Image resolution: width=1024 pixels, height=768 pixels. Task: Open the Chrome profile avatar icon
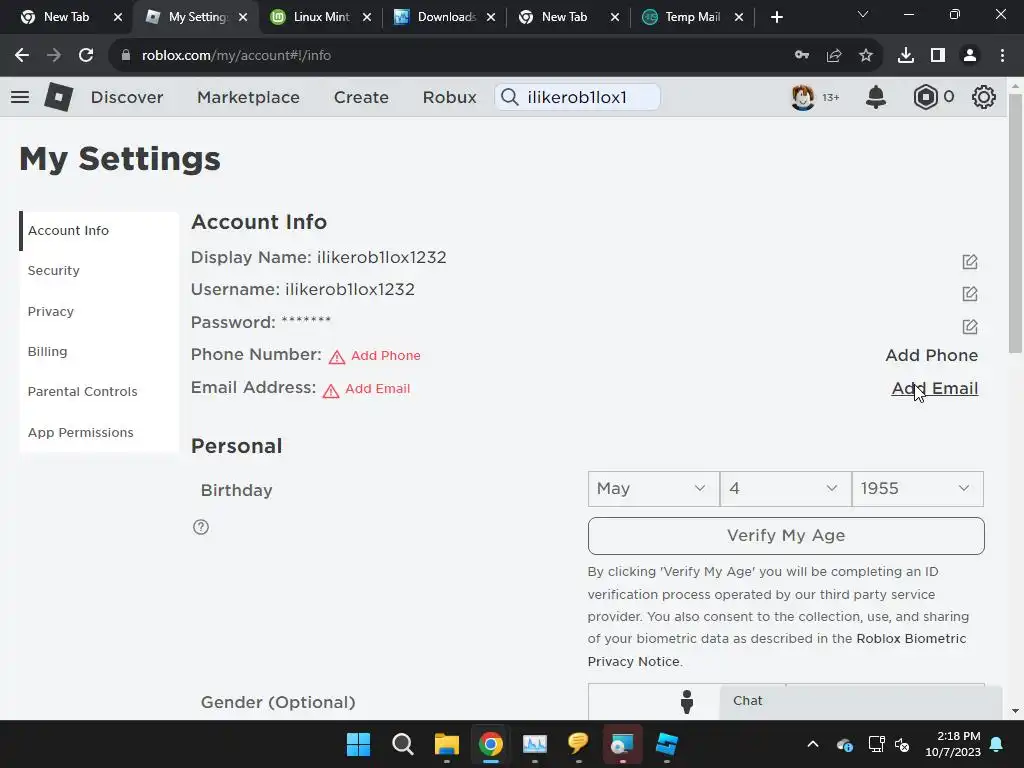tap(970, 56)
